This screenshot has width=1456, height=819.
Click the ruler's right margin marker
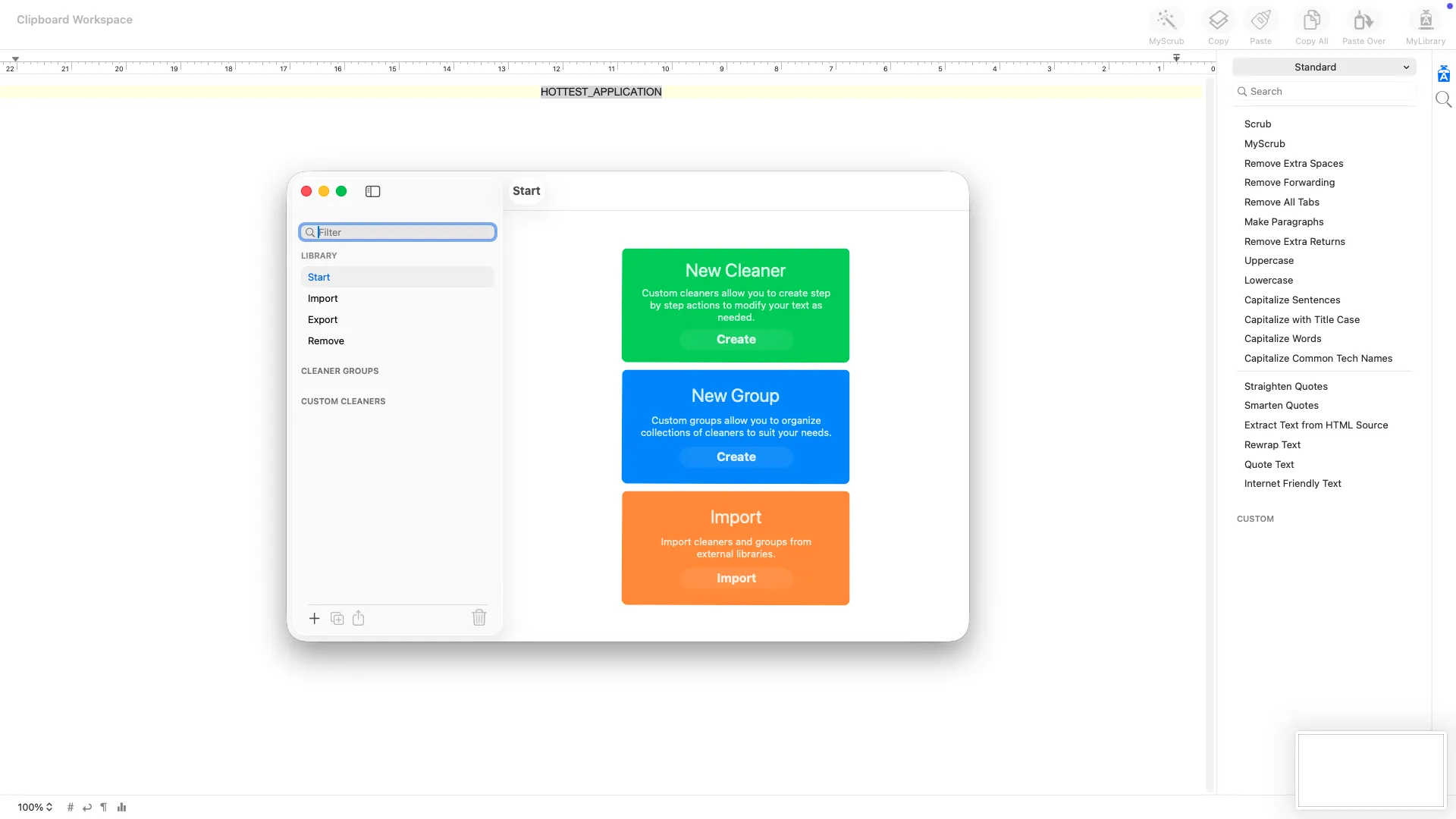(x=1176, y=58)
